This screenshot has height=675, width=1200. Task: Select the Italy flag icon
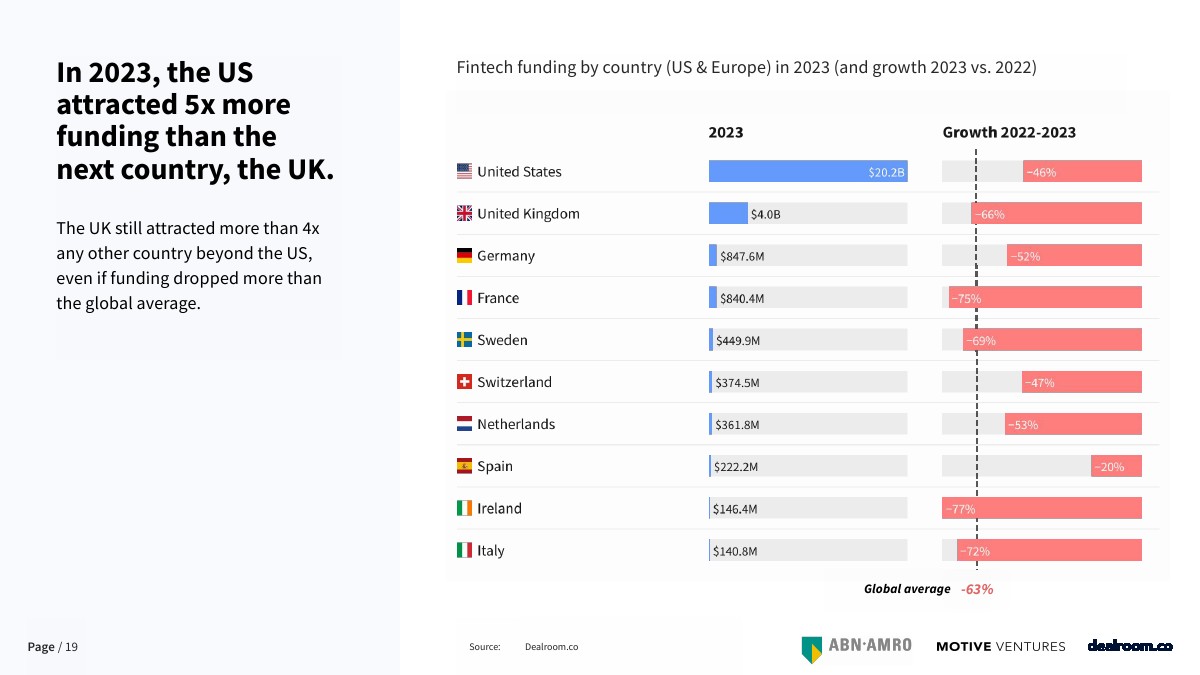[x=464, y=550]
